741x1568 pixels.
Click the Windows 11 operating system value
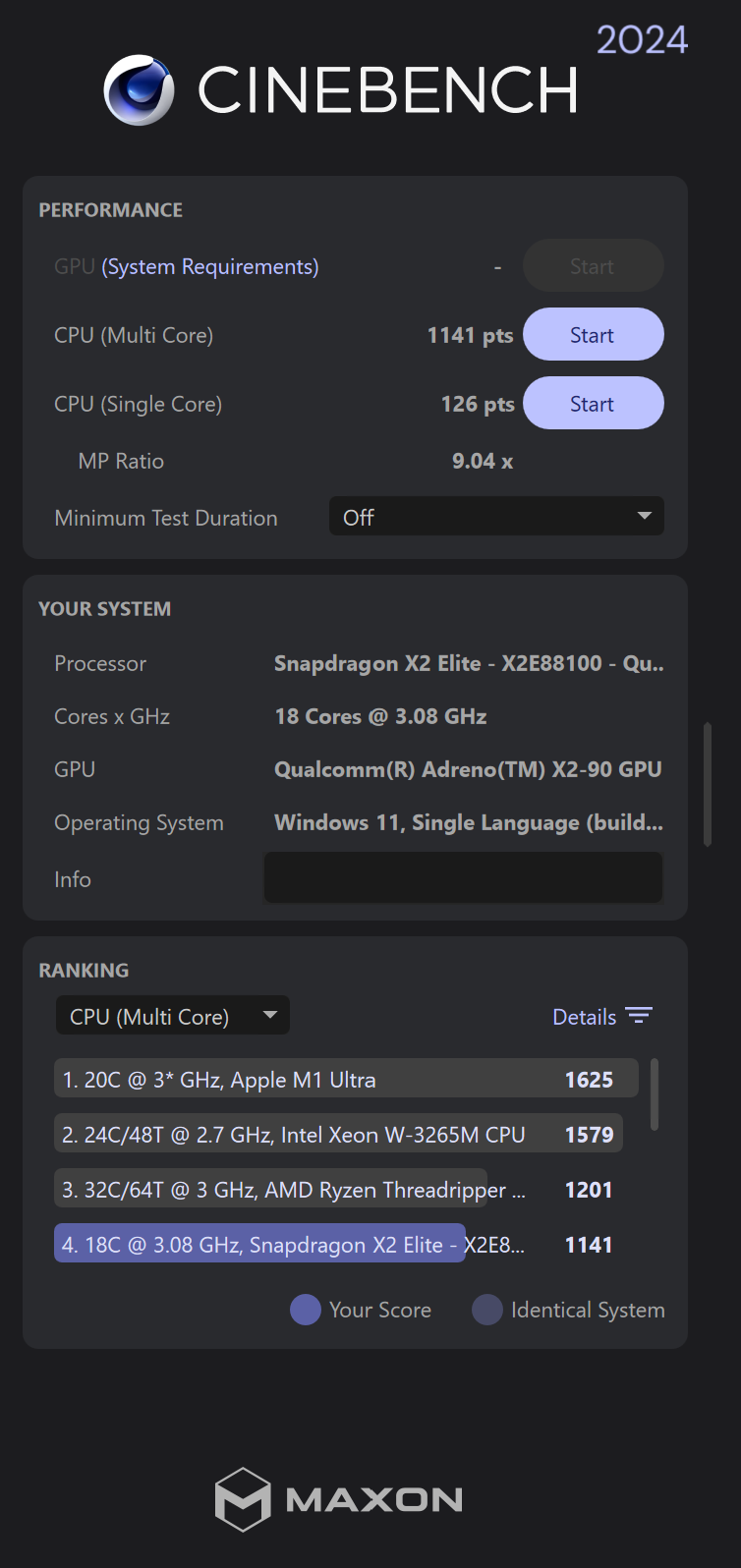[x=469, y=823]
